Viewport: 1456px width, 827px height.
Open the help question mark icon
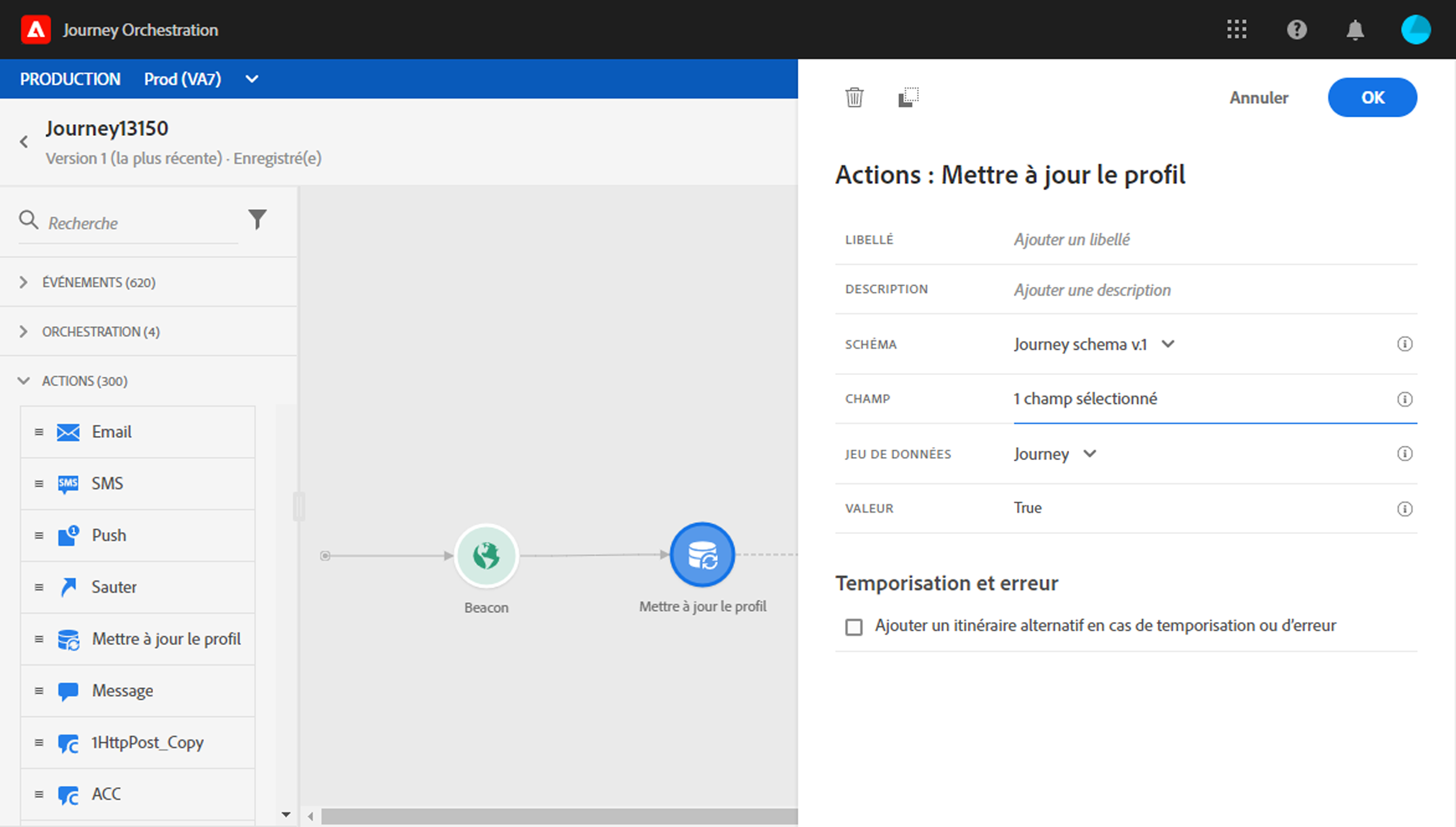1296,30
